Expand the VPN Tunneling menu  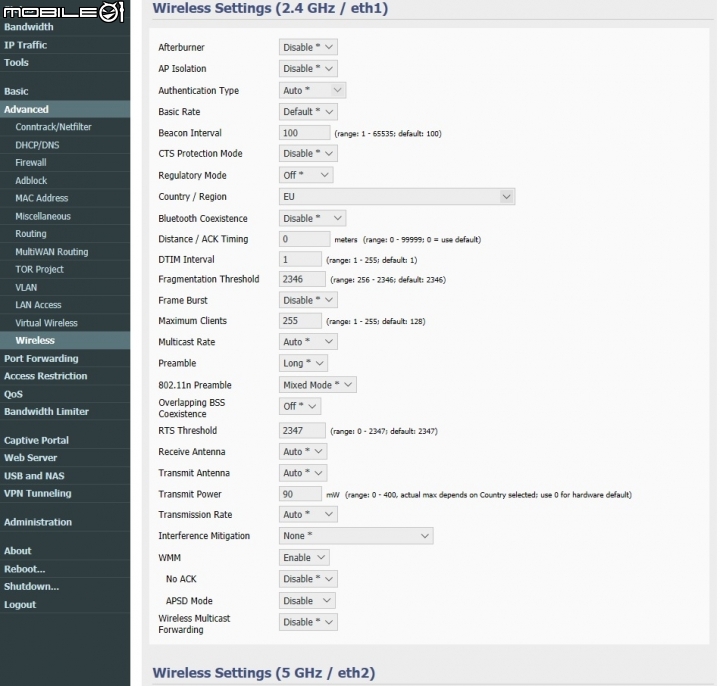click(x=38, y=493)
